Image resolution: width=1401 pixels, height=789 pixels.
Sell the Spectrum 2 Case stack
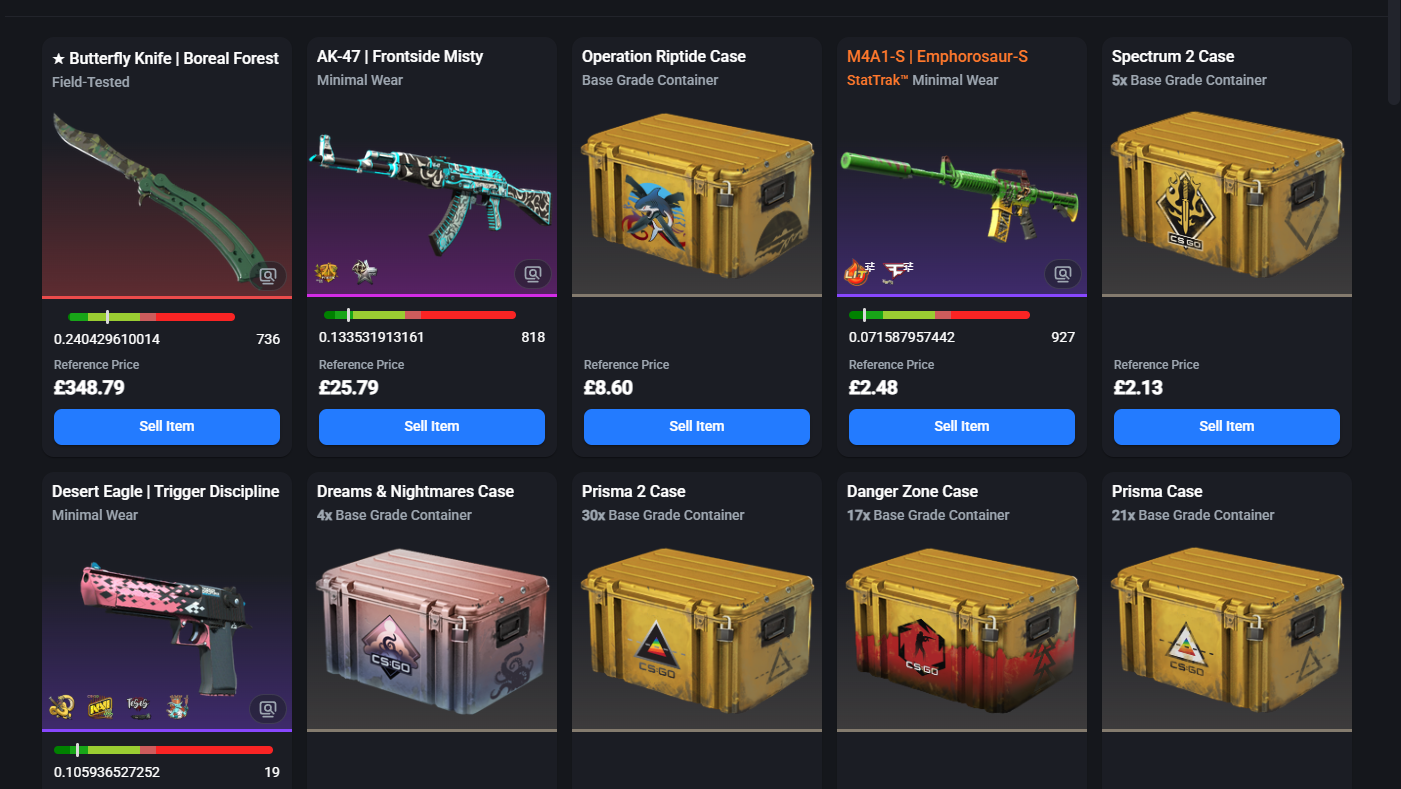[1227, 426]
